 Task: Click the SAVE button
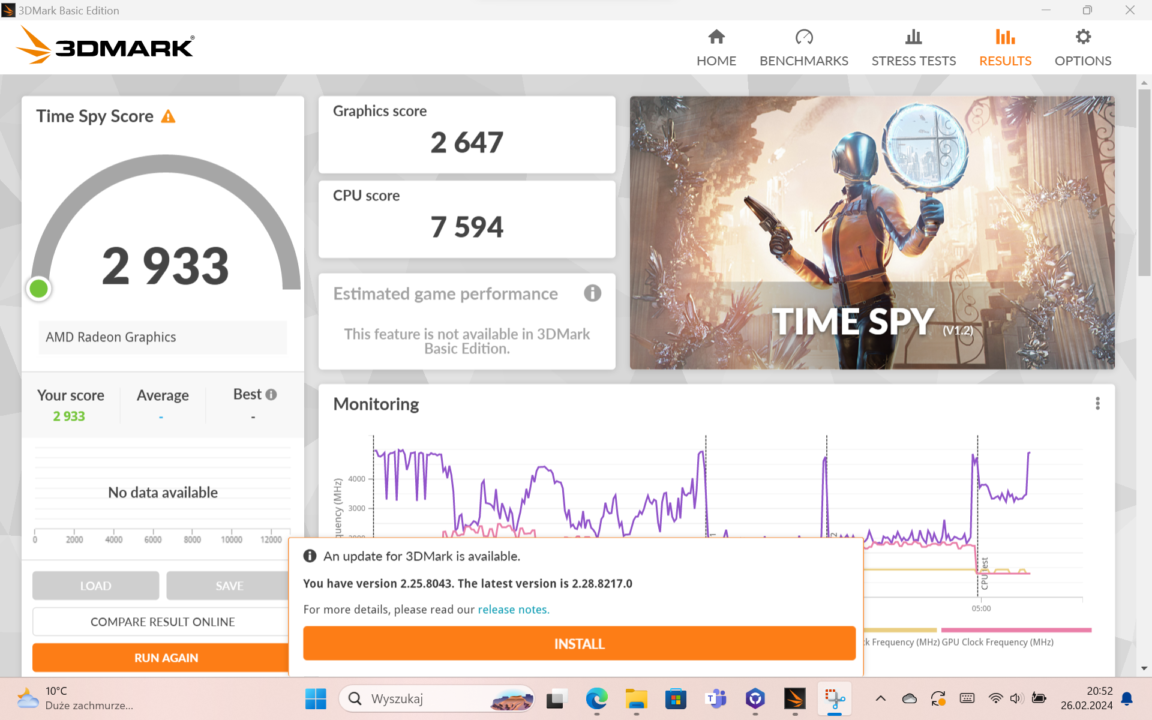(x=228, y=586)
